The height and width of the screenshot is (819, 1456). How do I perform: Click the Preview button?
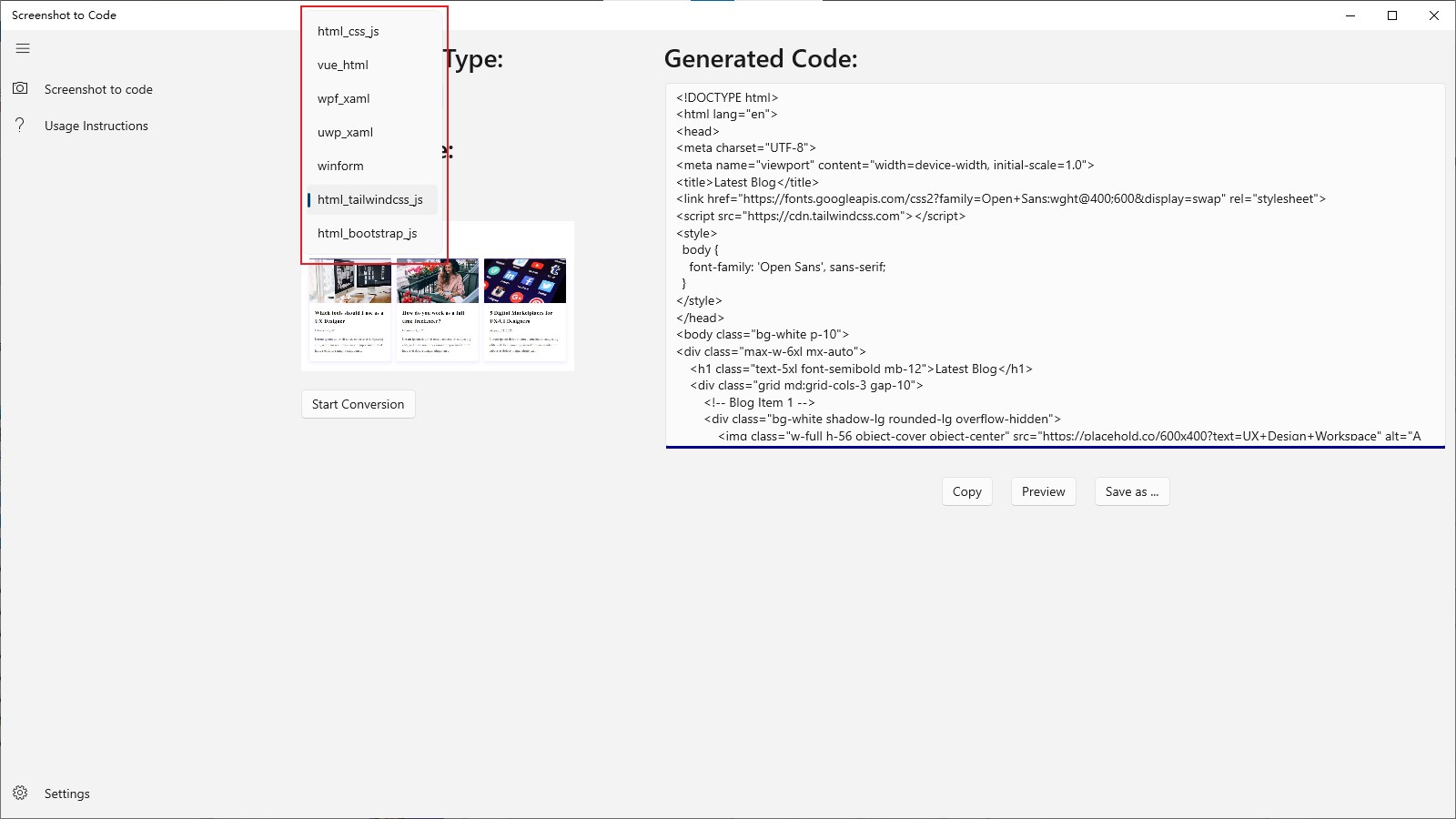pyautogui.click(x=1043, y=491)
